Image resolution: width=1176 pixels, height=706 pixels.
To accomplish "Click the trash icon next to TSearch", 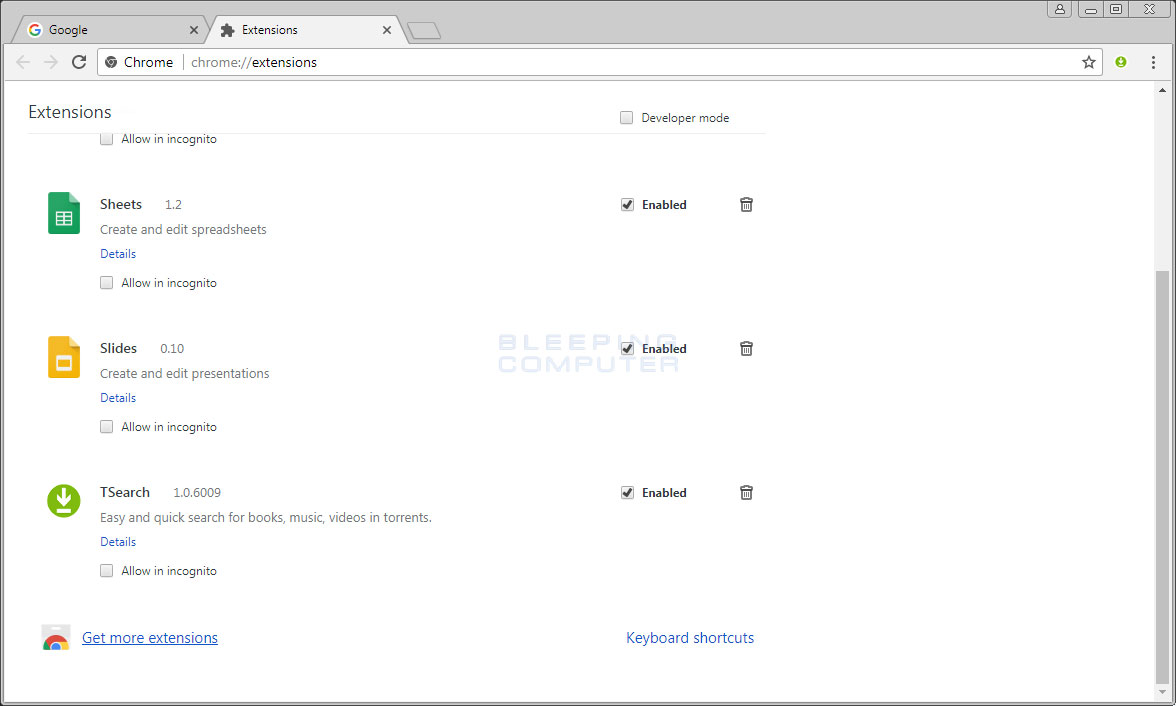I will (x=746, y=493).
